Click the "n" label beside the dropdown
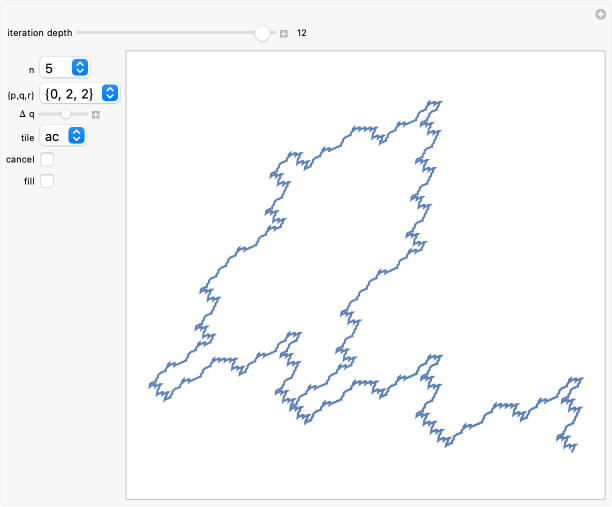This screenshot has height=507, width=612. coord(31,68)
